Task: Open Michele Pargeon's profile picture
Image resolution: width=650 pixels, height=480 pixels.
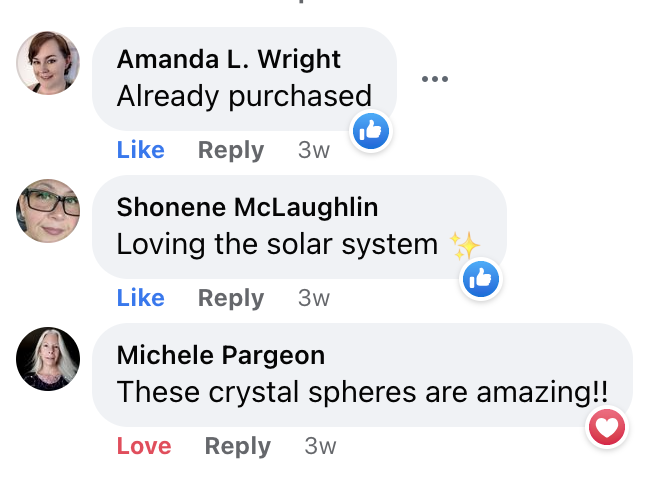Action: [48, 358]
